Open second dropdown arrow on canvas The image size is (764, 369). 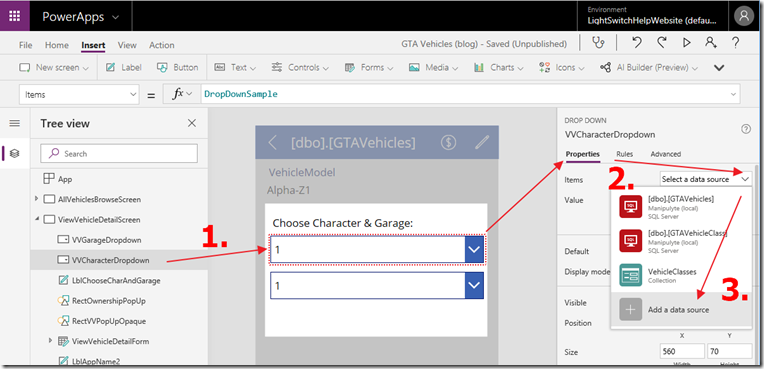pos(475,286)
